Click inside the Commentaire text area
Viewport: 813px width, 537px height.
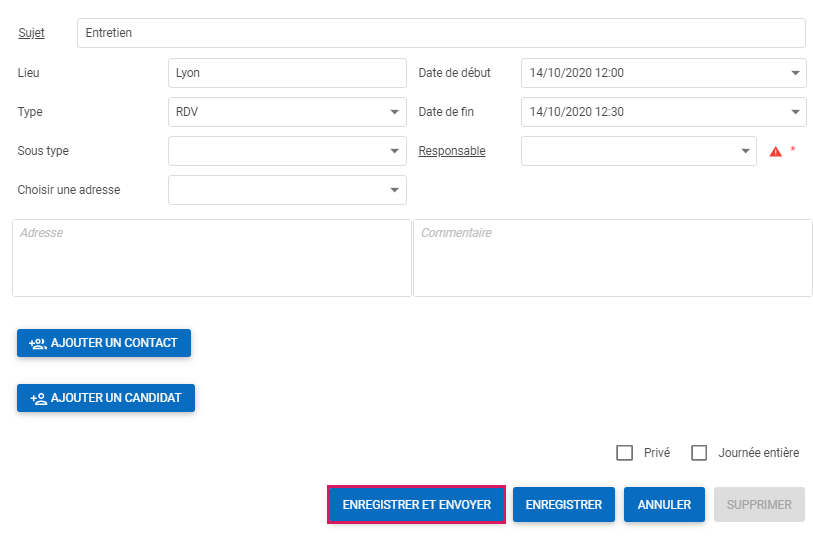612,260
